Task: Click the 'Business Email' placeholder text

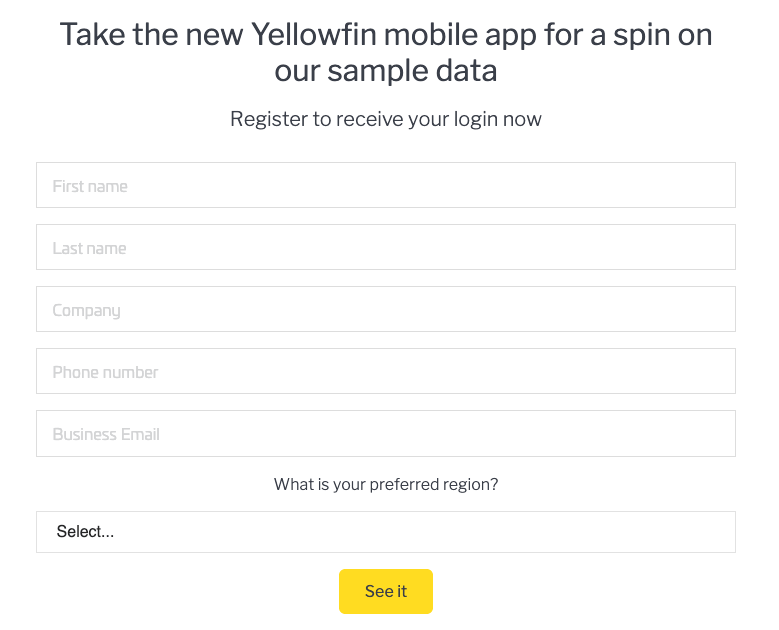Action: (x=106, y=434)
